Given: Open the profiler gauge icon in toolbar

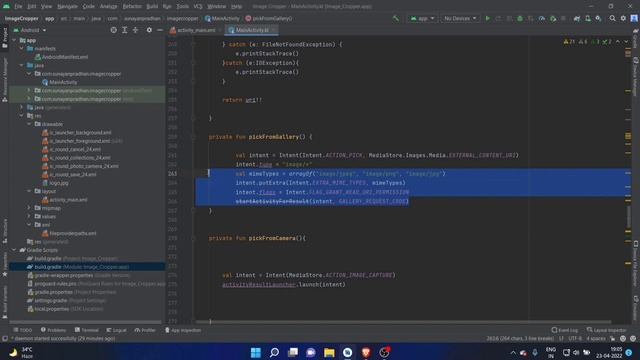Looking at the screenshot, I should coord(542,18).
